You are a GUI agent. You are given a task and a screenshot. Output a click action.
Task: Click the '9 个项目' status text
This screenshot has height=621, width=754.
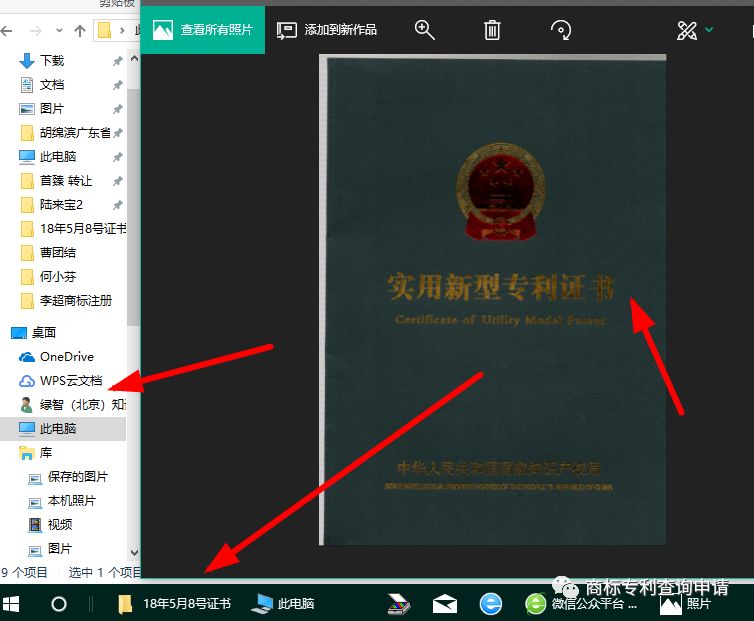point(24,572)
